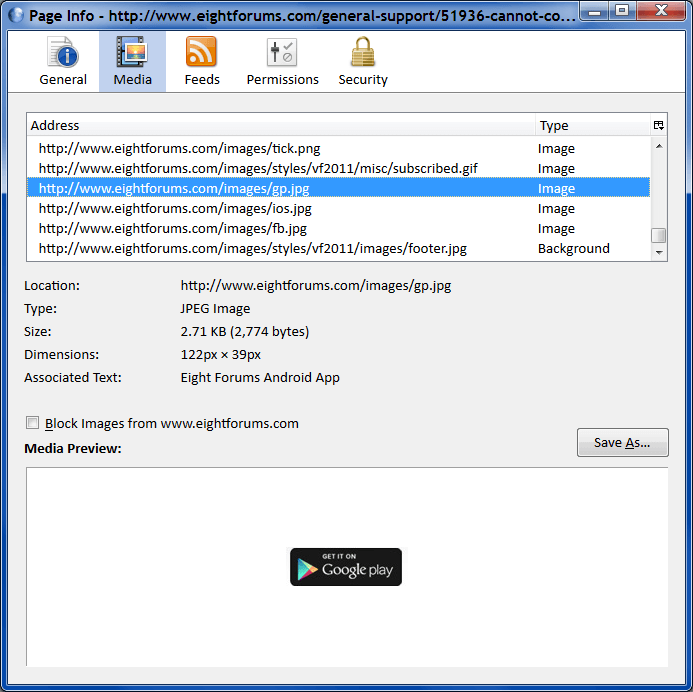The width and height of the screenshot is (693, 692).
Task: Select the Media tab icon
Action: pyautogui.click(x=132, y=52)
